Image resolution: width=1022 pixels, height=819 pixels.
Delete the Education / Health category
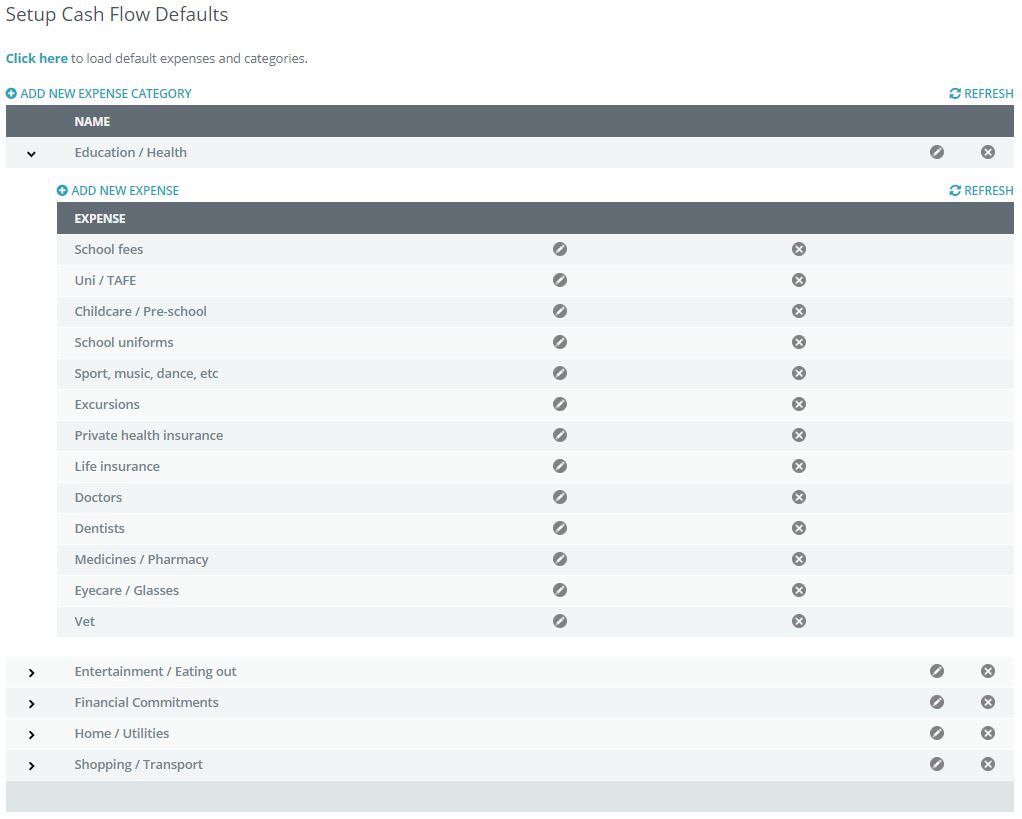[988, 152]
